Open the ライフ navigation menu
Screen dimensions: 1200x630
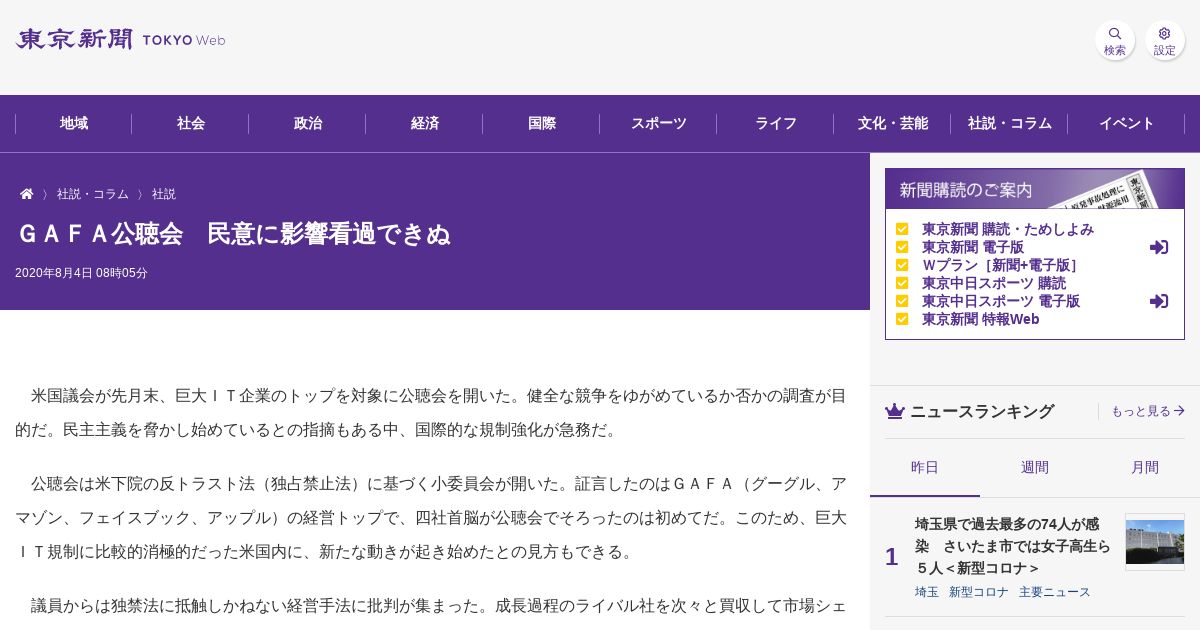[x=776, y=123]
